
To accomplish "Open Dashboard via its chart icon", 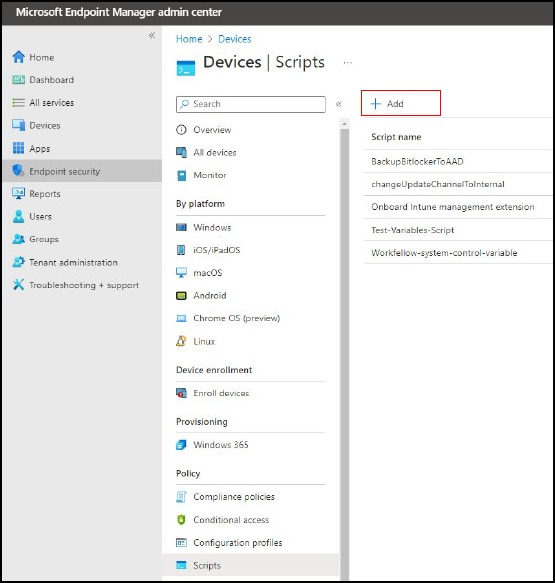I will 18,80.
